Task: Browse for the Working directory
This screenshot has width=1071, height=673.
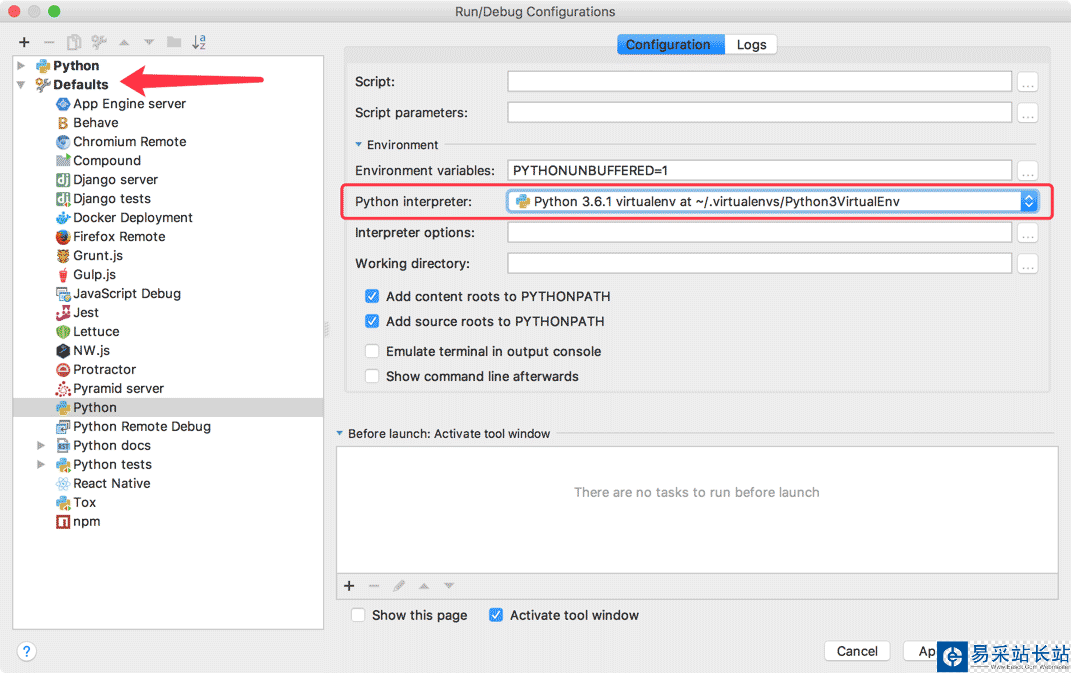Action: coord(1027,264)
